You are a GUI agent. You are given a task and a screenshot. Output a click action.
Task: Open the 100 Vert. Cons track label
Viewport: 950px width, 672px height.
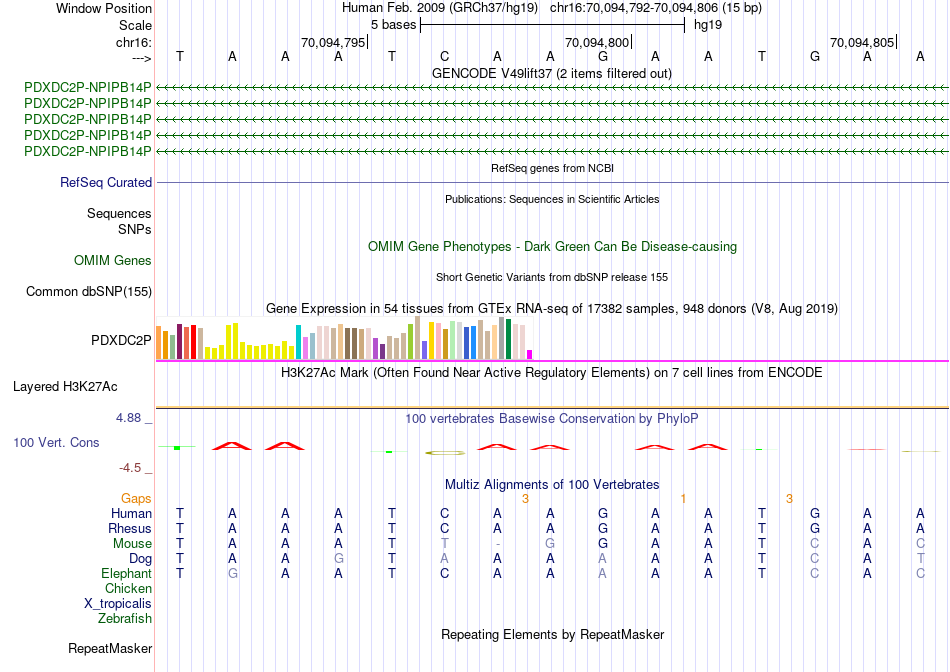[56, 442]
